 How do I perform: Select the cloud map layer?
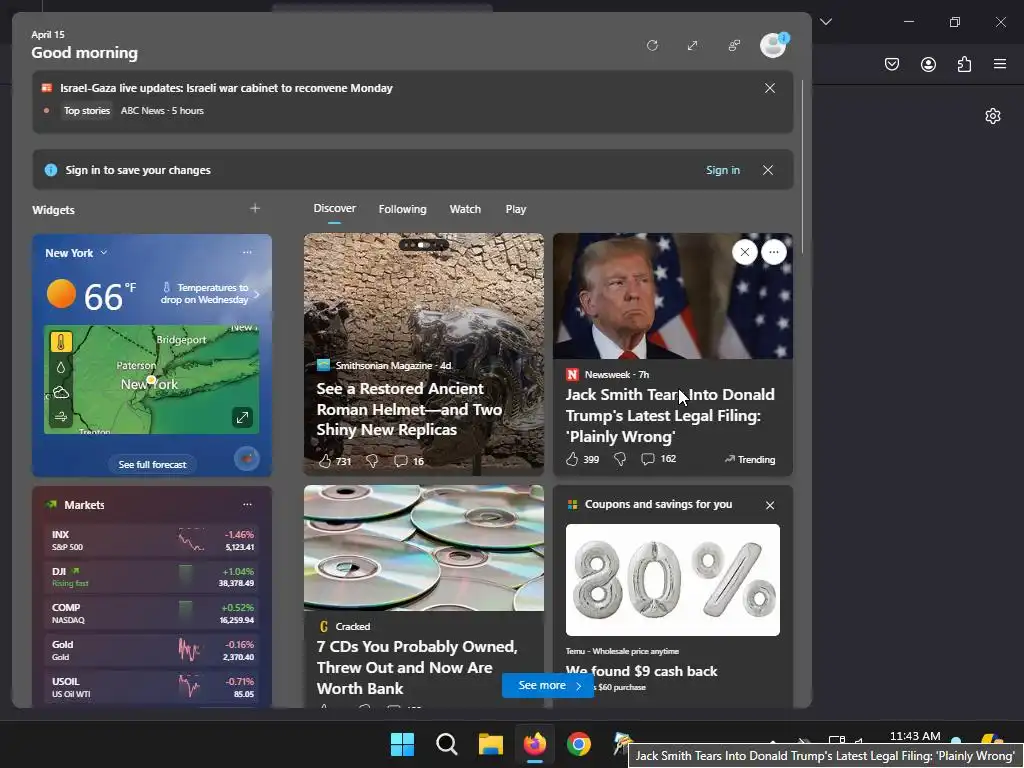[61, 392]
